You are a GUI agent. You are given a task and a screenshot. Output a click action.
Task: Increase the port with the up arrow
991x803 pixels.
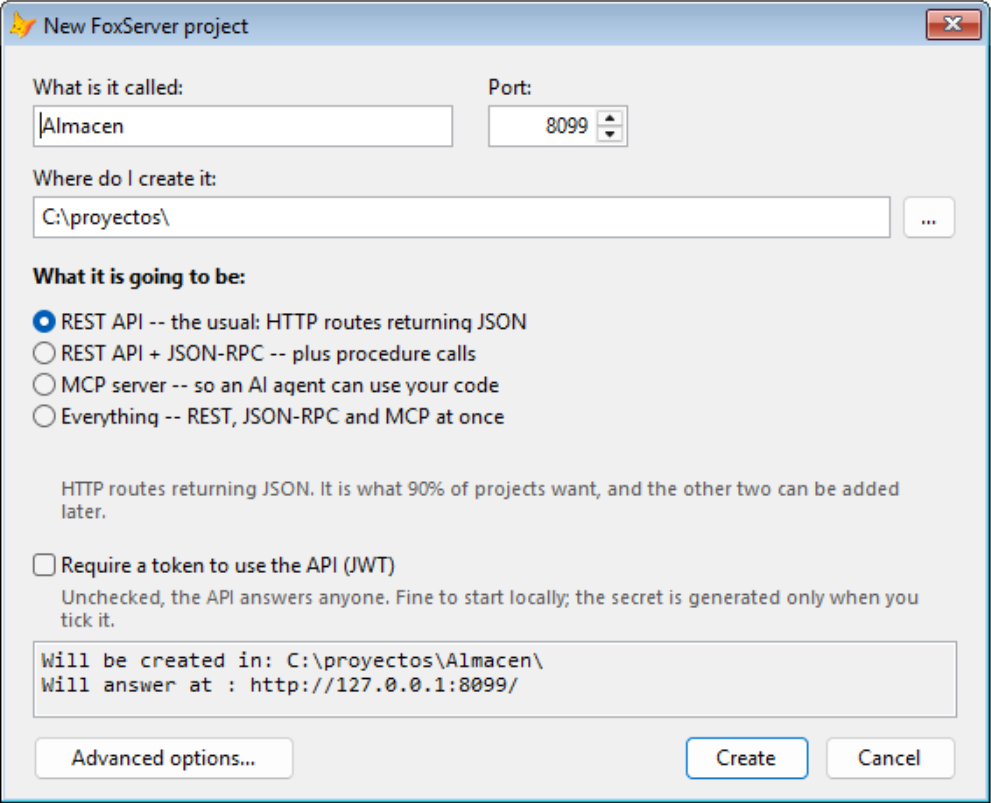(x=610, y=118)
